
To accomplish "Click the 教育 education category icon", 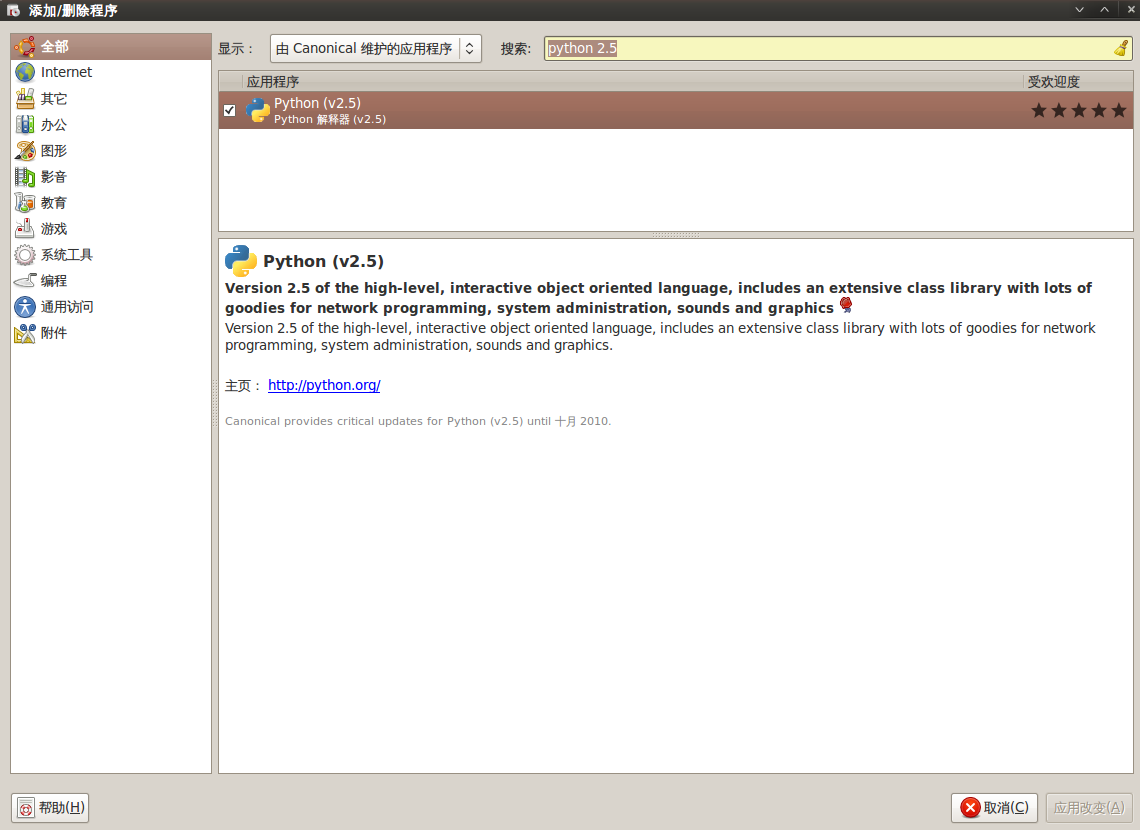I will click(x=25, y=203).
